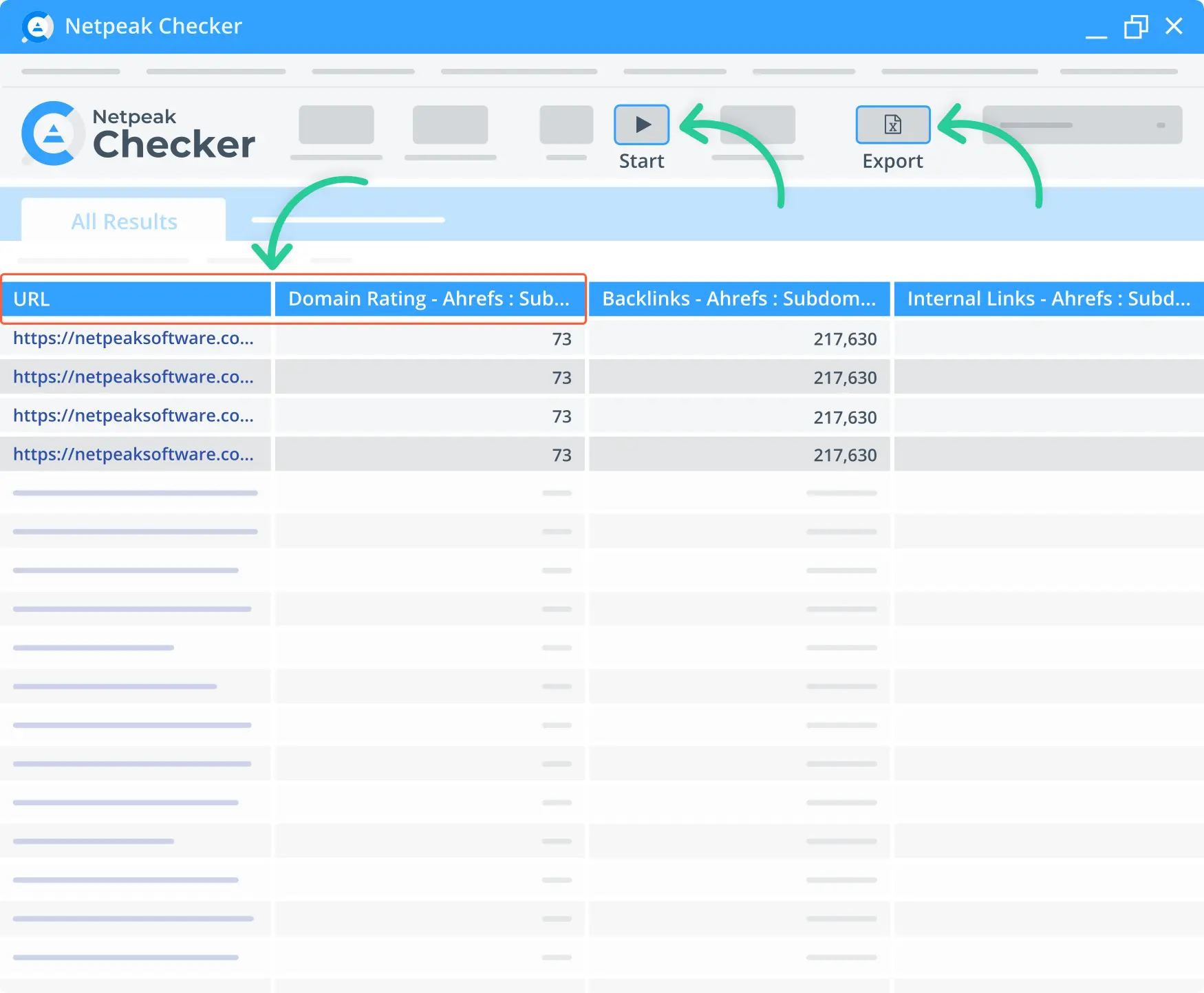Select Domain Rating value 73 in second row
This screenshot has width=1204, height=993.
[x=561, y=377]
